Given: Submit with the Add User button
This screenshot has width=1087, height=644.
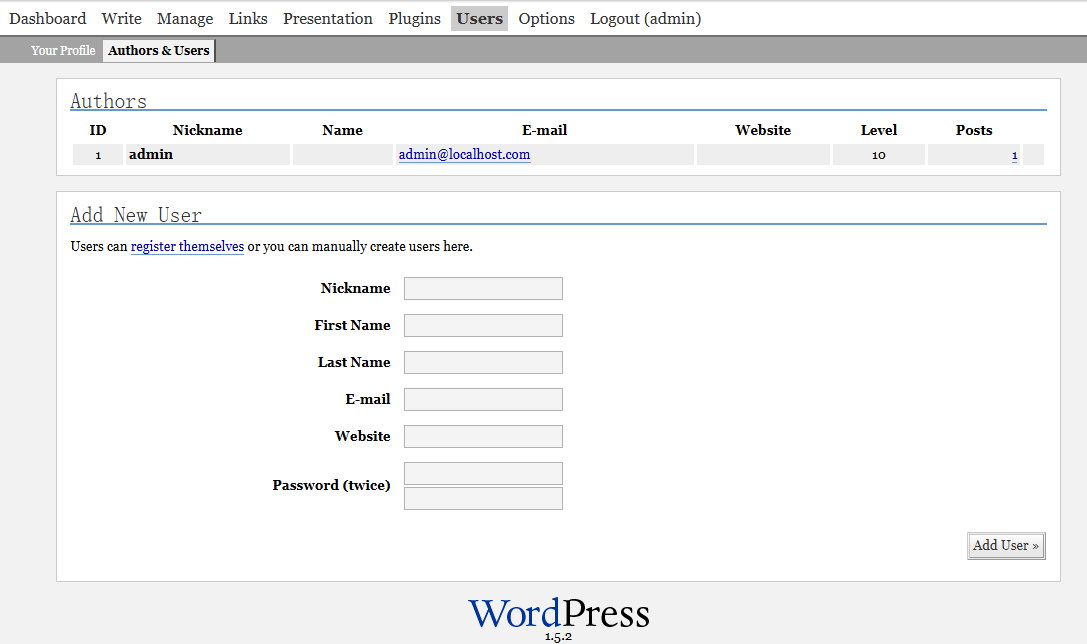Looking at the screenshot, I should pyautogui.click(x=1006, y=546).
